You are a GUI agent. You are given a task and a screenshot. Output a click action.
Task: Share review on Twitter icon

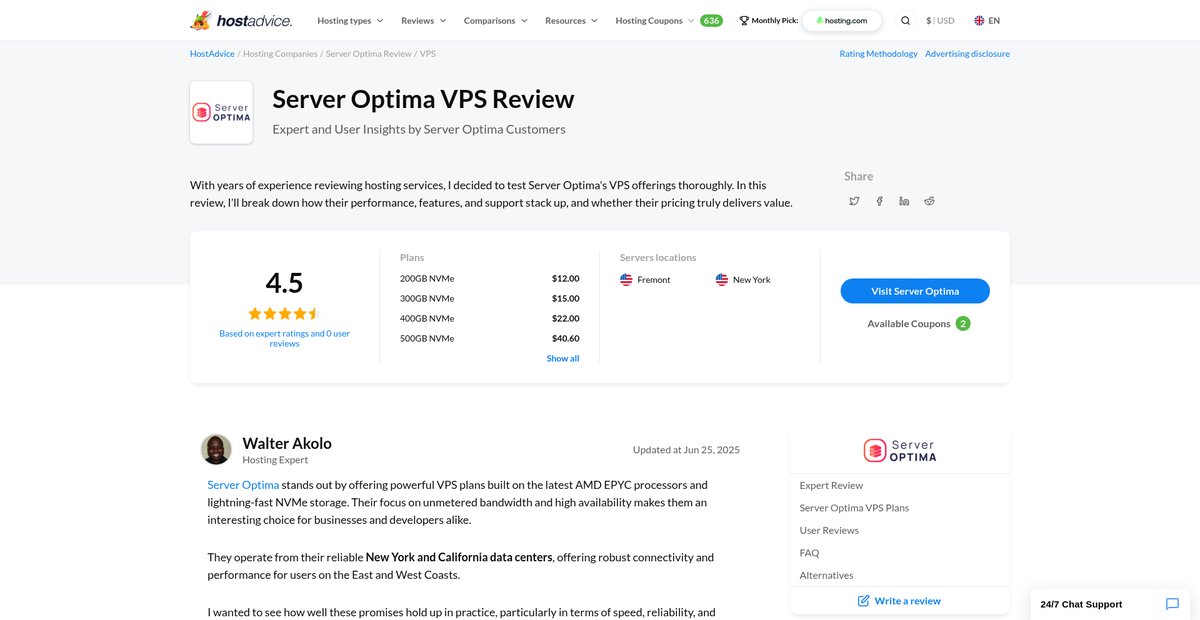tap(854, 201)
